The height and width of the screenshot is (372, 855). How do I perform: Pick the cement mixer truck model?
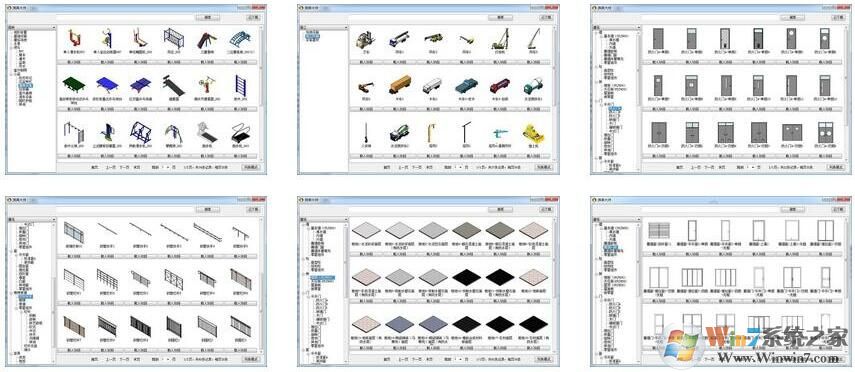pyautogui.click(x=399, y=133)
